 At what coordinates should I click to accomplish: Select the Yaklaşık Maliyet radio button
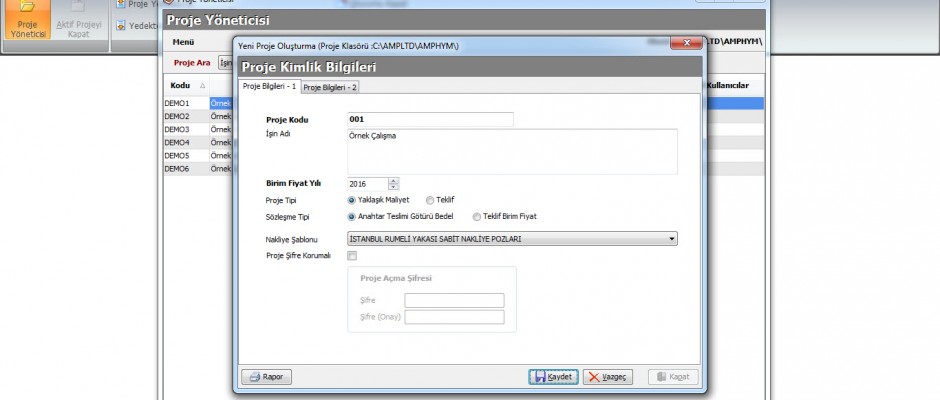pos(352,200)
